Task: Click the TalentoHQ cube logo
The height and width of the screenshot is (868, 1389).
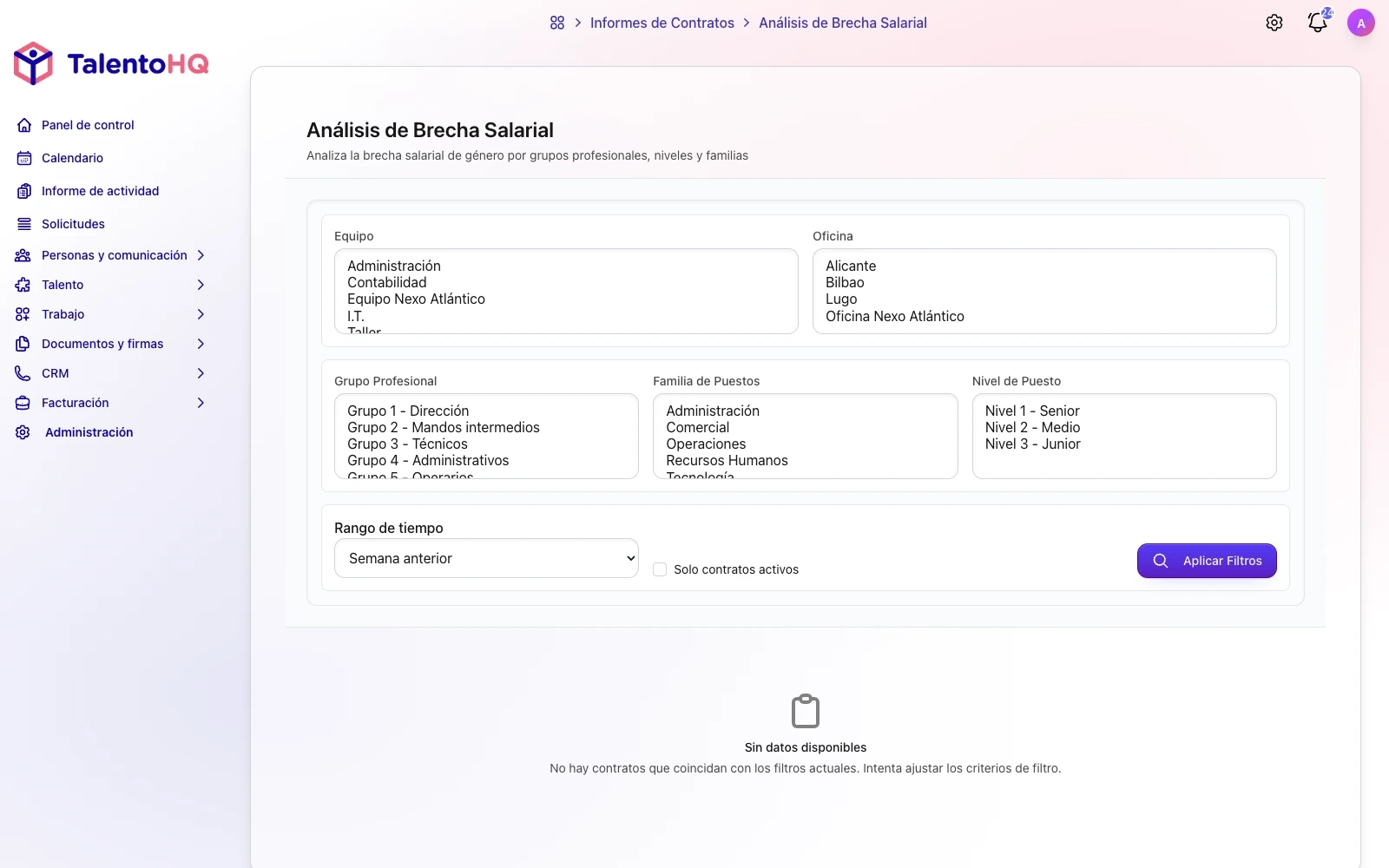Action: (x=34, y=63)
